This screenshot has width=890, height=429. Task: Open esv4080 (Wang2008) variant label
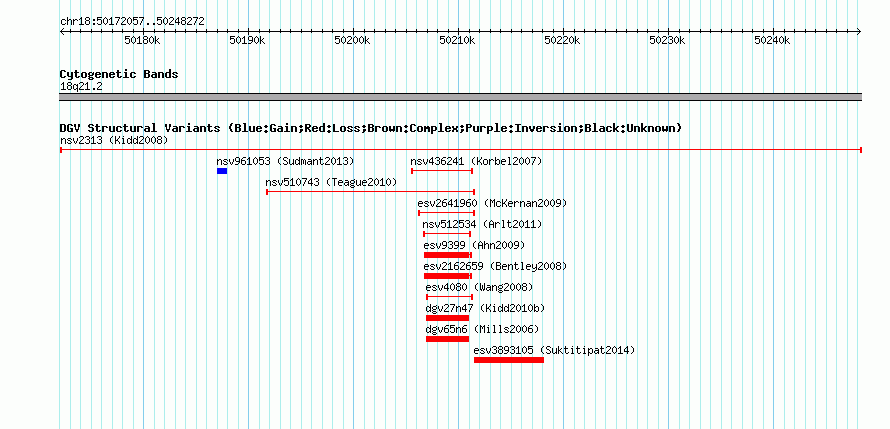tap(480, 287)
